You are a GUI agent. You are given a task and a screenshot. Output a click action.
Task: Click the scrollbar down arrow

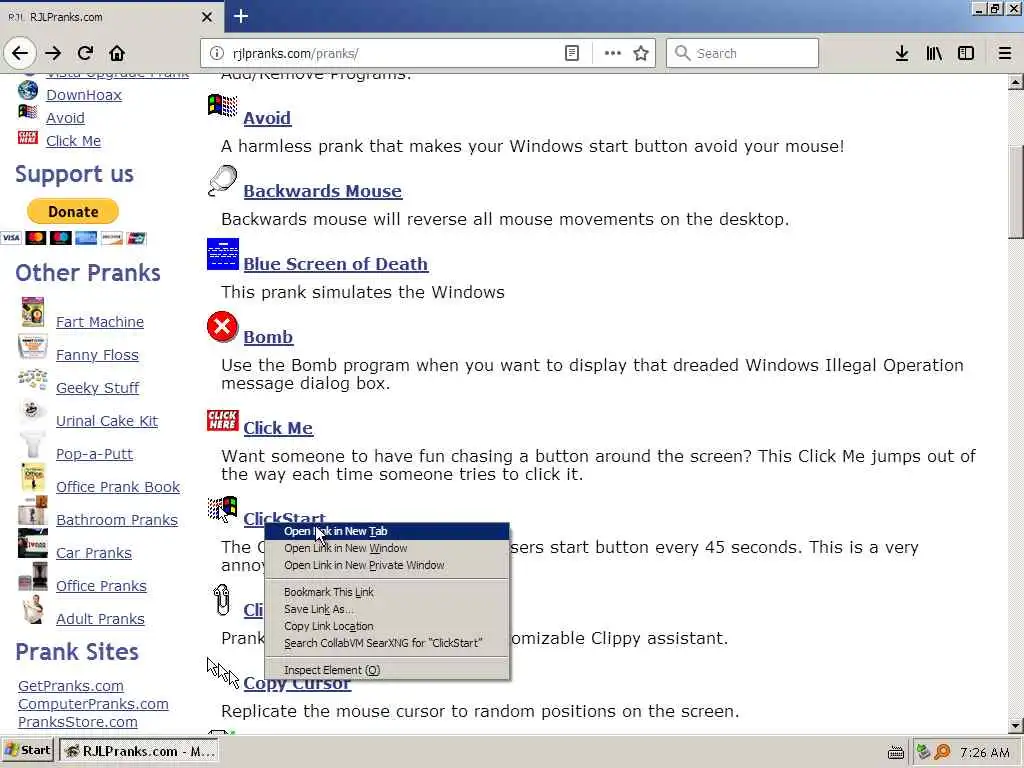1016,726
